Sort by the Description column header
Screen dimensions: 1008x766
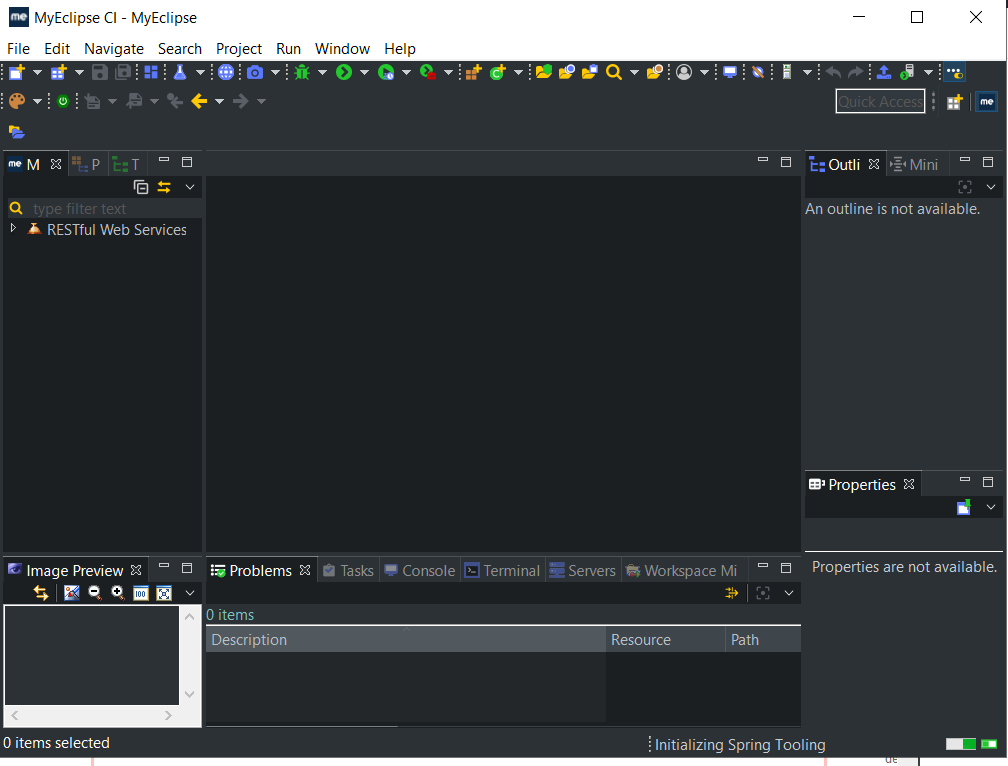point(406,640)
